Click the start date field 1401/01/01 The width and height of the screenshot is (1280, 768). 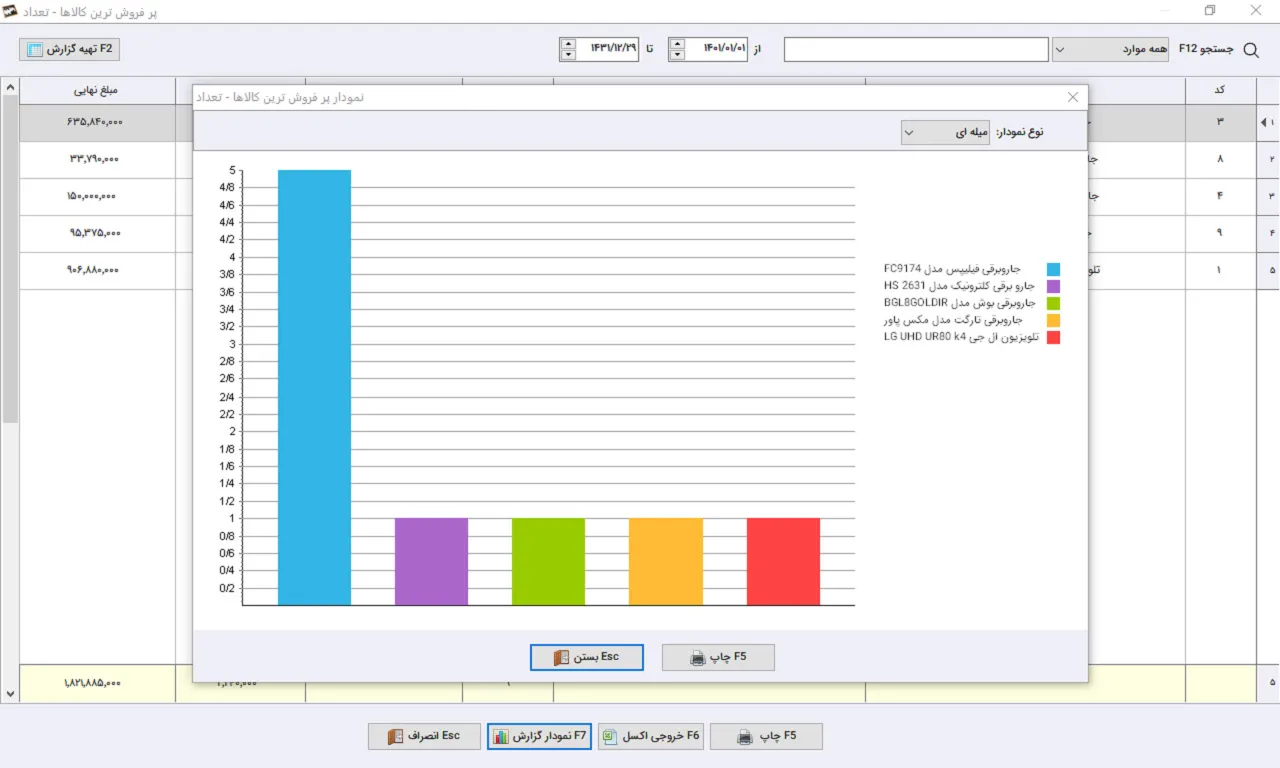[716, 49]
